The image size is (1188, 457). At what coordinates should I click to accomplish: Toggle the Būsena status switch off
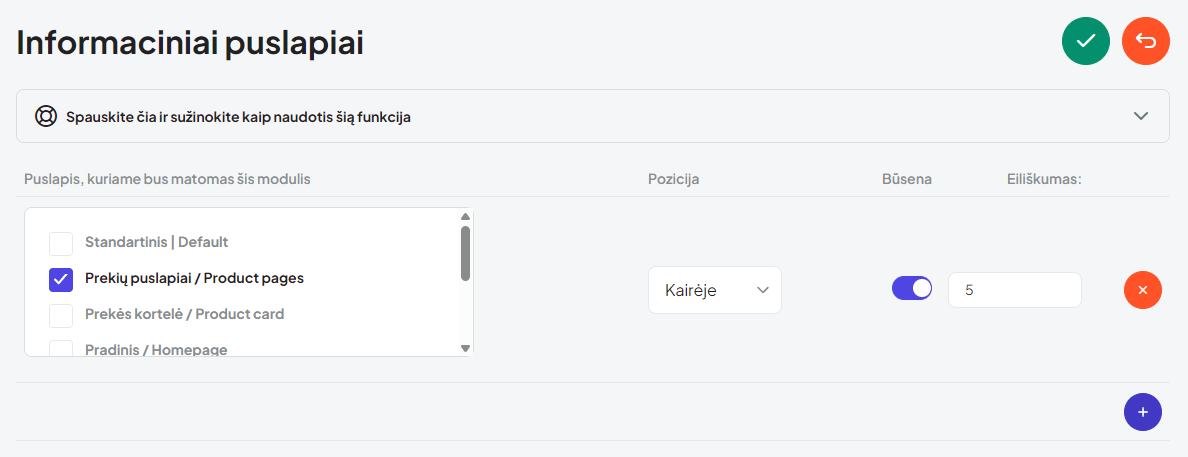point(911,289)
